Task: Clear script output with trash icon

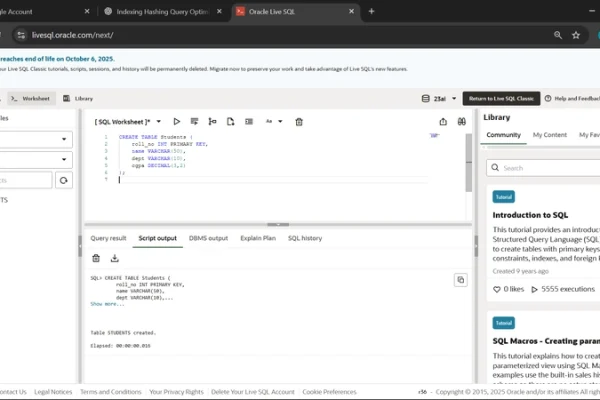Action: [x=96, y=258]
